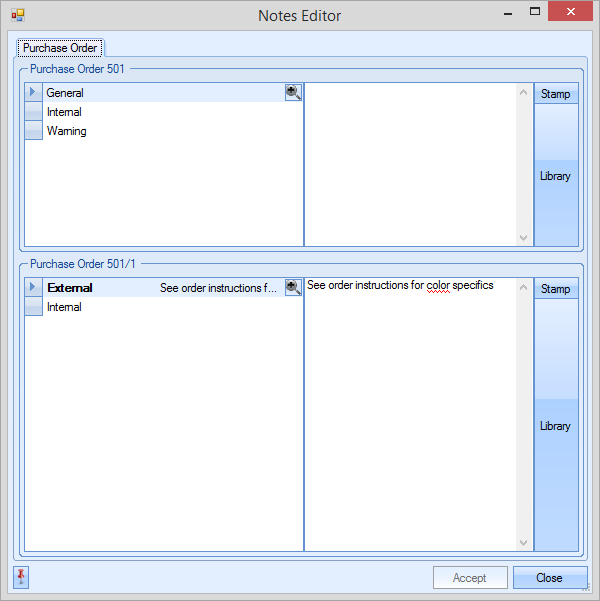The height and width of the screenshot is (601, 600).
Task: Select the Internal row under Purchase Order 501/1
Action: [163, 307]
